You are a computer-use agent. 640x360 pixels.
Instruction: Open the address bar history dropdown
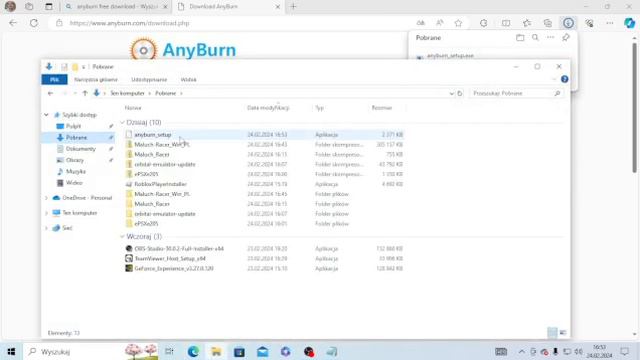coord(451,93)
